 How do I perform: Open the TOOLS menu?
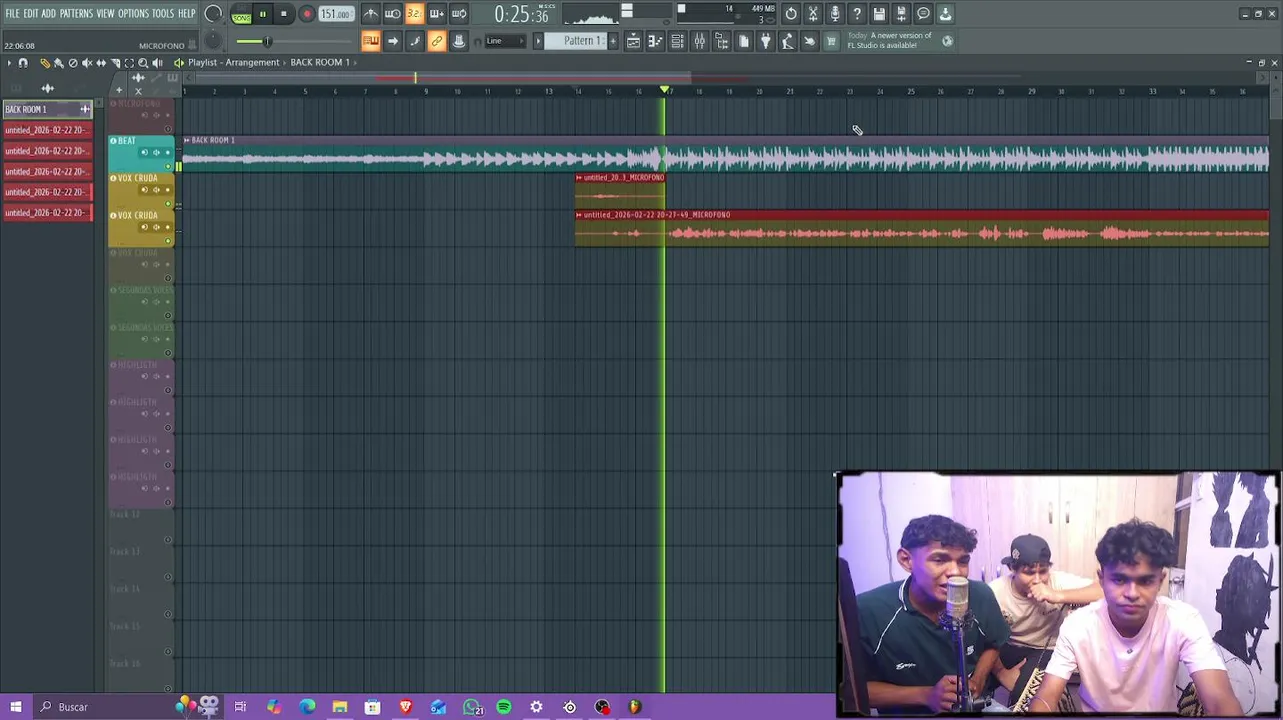point(163,14)
